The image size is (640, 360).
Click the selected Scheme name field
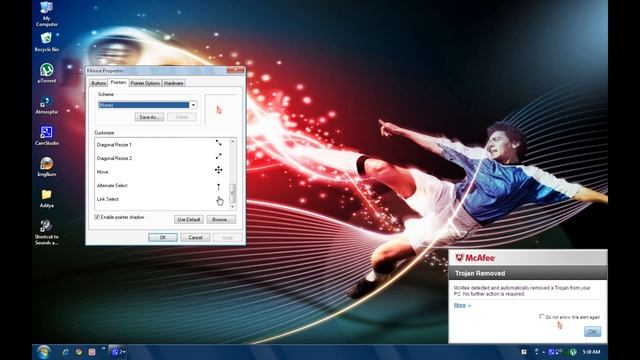point(144,105)
